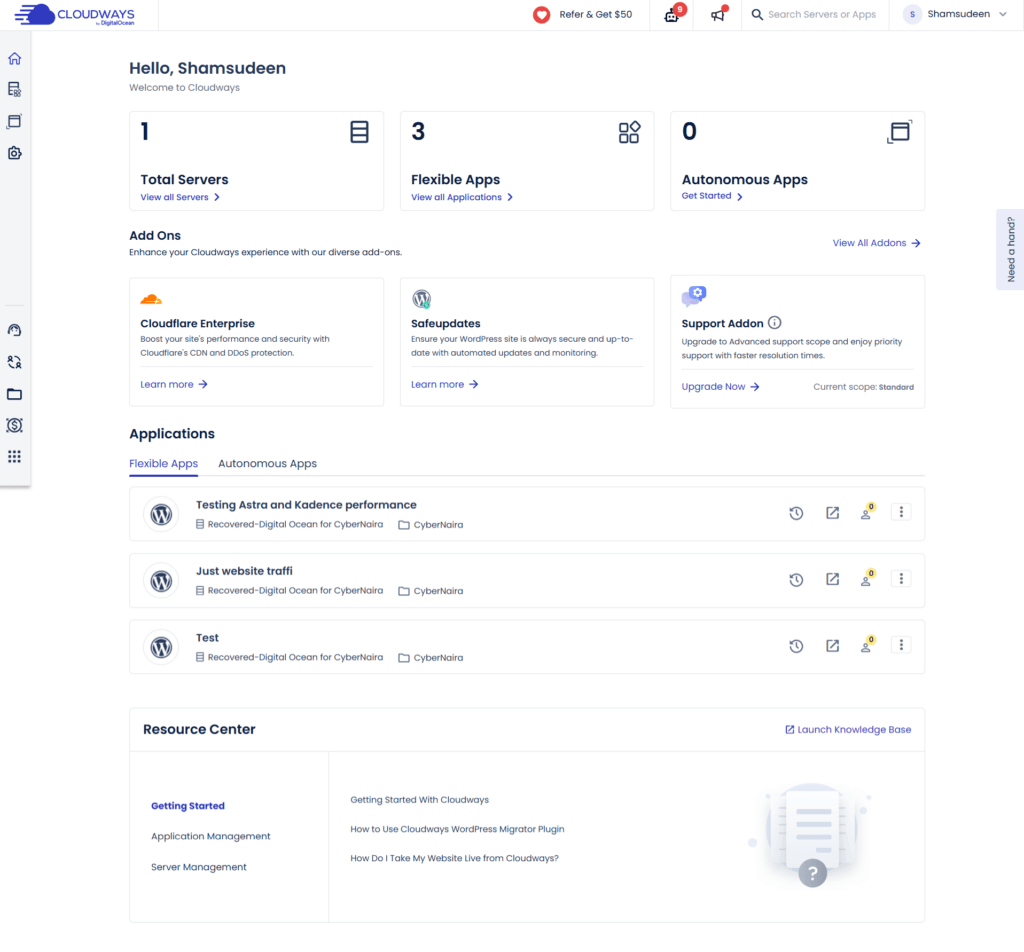
Task: Click Upgrade Now for Support Addon
Action: pyautogui.click(x=720, y=387)
